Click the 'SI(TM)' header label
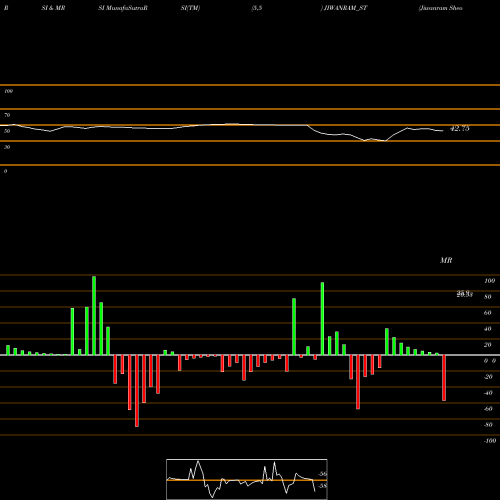This screenshot has width=500, height=500. pos(190,8)
